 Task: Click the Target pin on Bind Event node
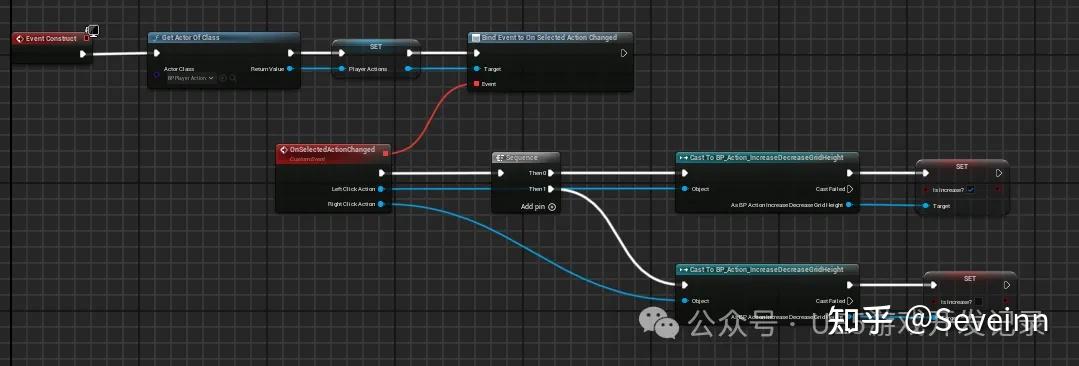[476, 68]
